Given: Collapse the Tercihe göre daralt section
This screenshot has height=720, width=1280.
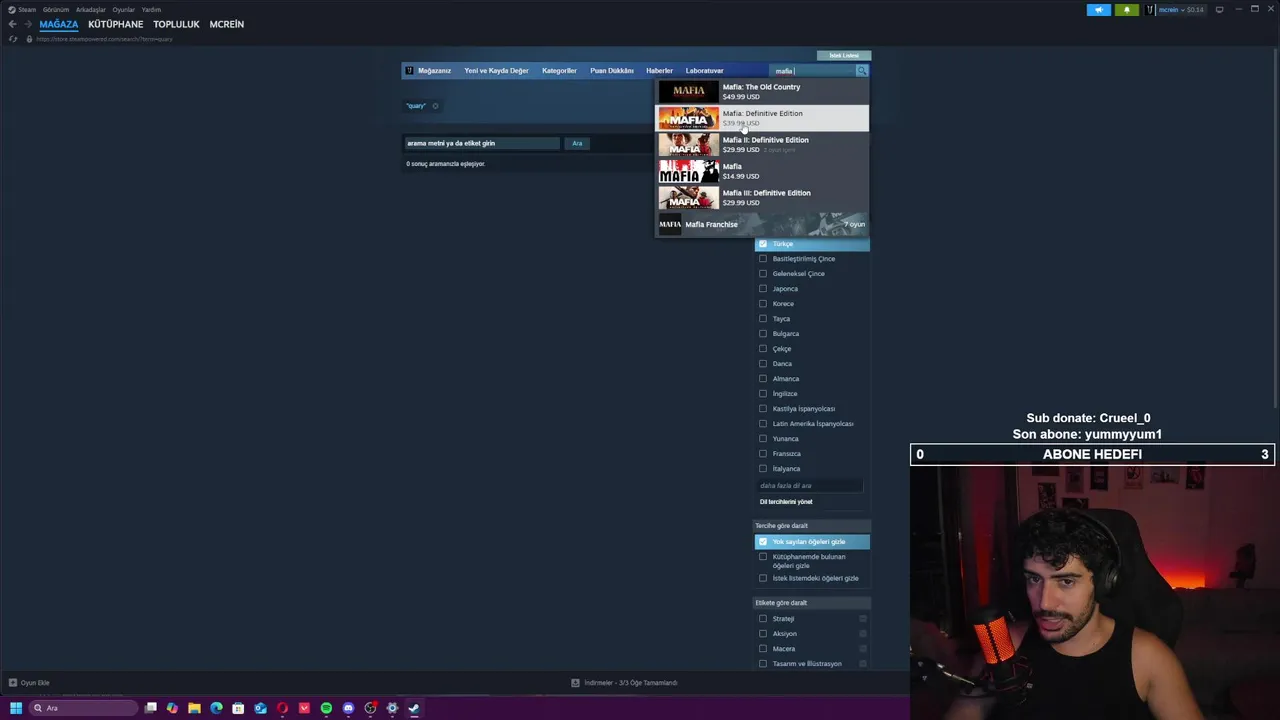Looking at the screenshot, I should click(812, 526).
